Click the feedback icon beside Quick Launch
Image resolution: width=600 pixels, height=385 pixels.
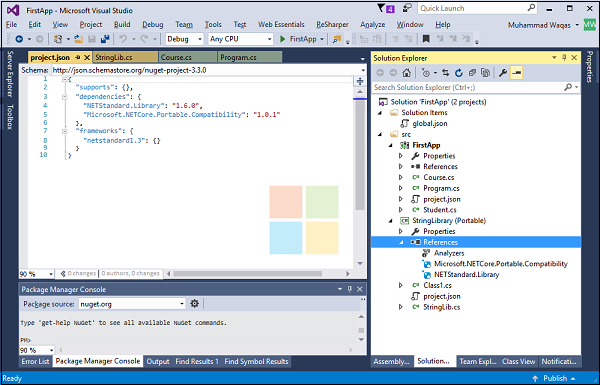click(x=408, y=8)
